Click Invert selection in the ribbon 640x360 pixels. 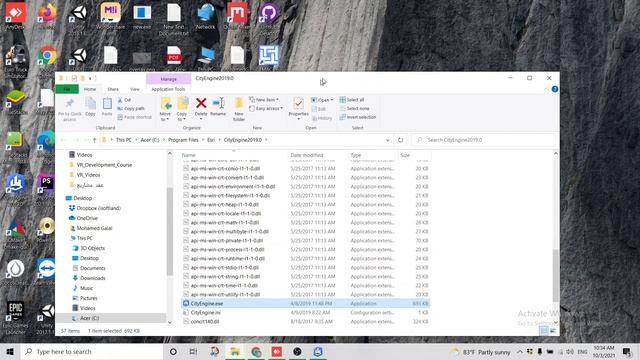click(358, 117)
